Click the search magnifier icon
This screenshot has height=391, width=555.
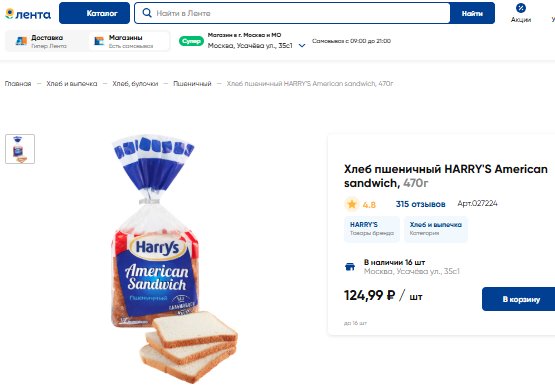pyautogui.click(x=147, y=13)
